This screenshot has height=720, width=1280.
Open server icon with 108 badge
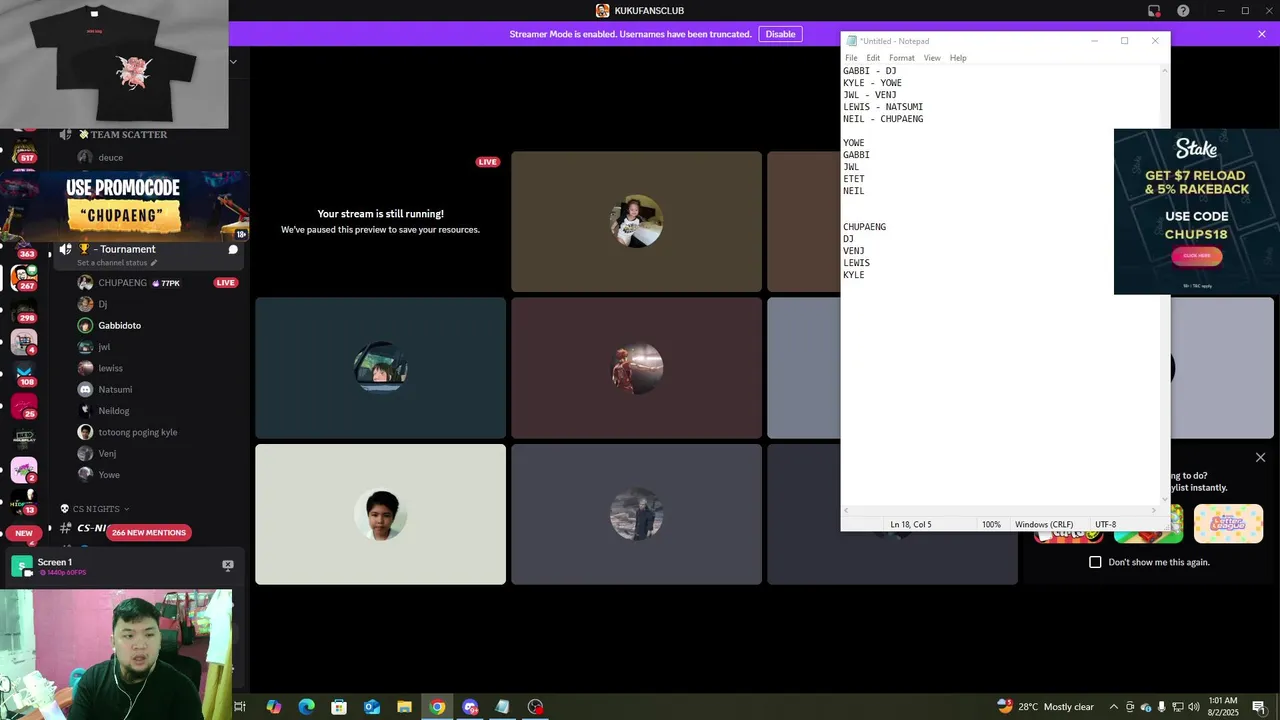point(24,374)
